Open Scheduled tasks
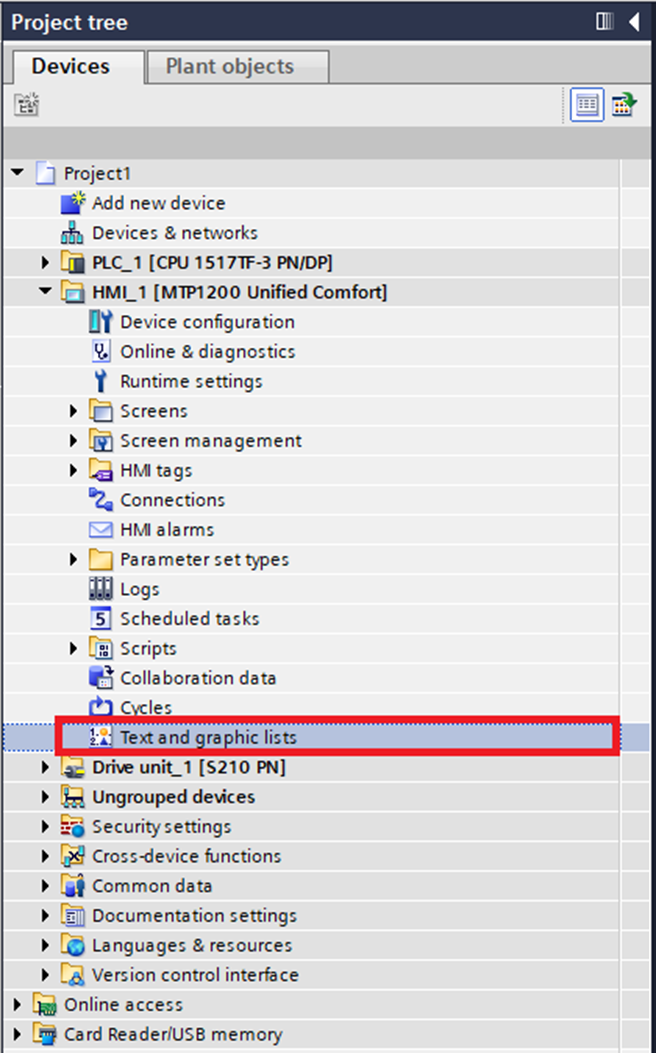 pos(190,619)
